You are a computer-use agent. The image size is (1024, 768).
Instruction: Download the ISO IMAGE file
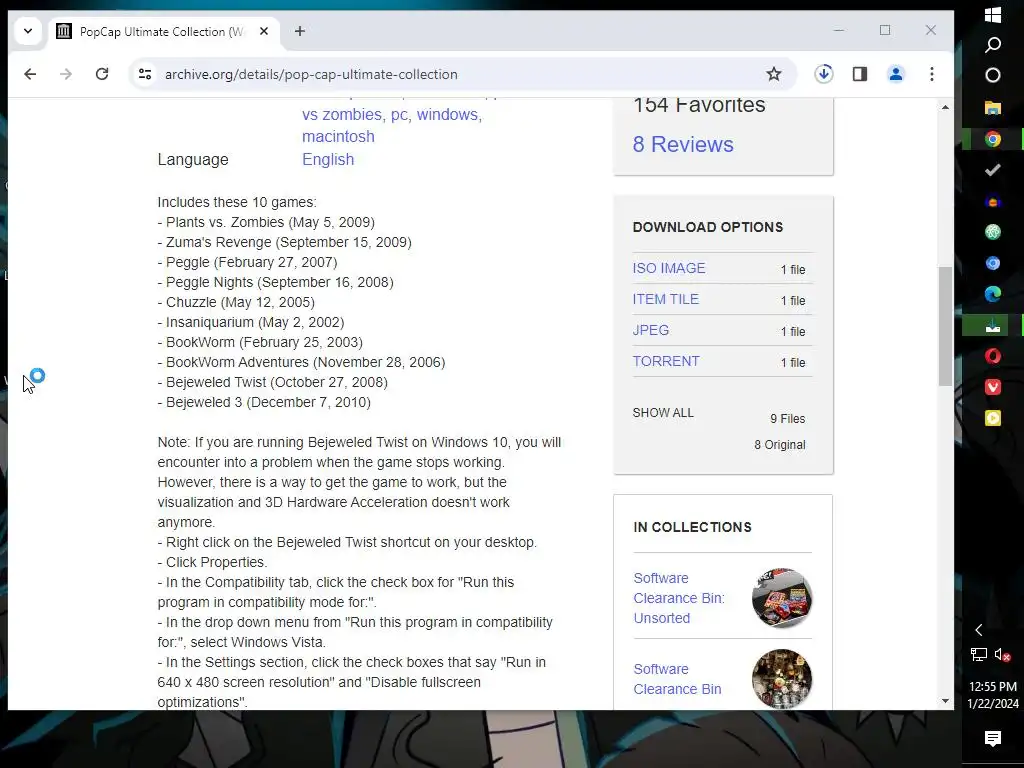click(x=669, y=268)
